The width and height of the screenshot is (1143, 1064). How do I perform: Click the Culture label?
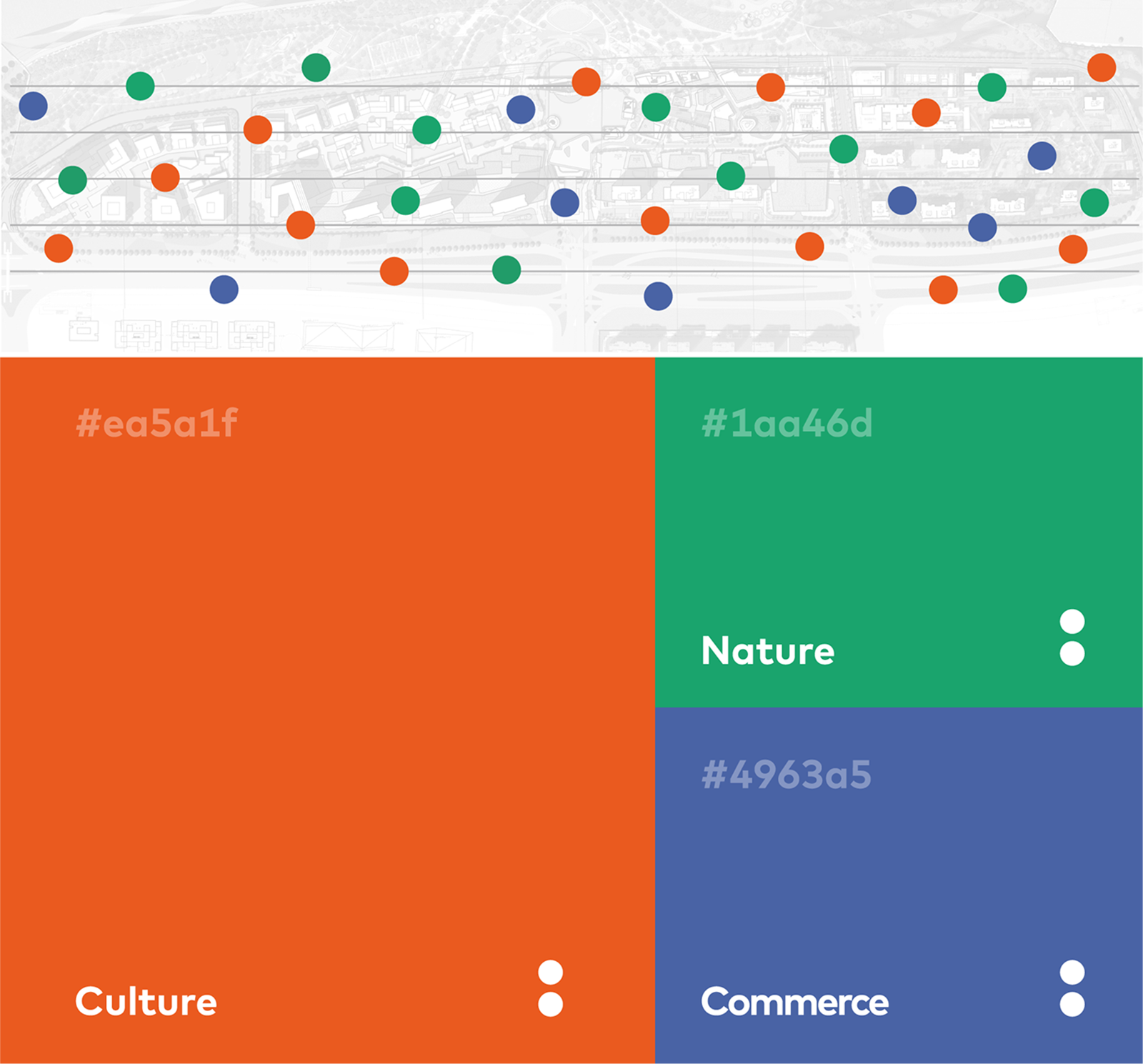[146, 1001]
